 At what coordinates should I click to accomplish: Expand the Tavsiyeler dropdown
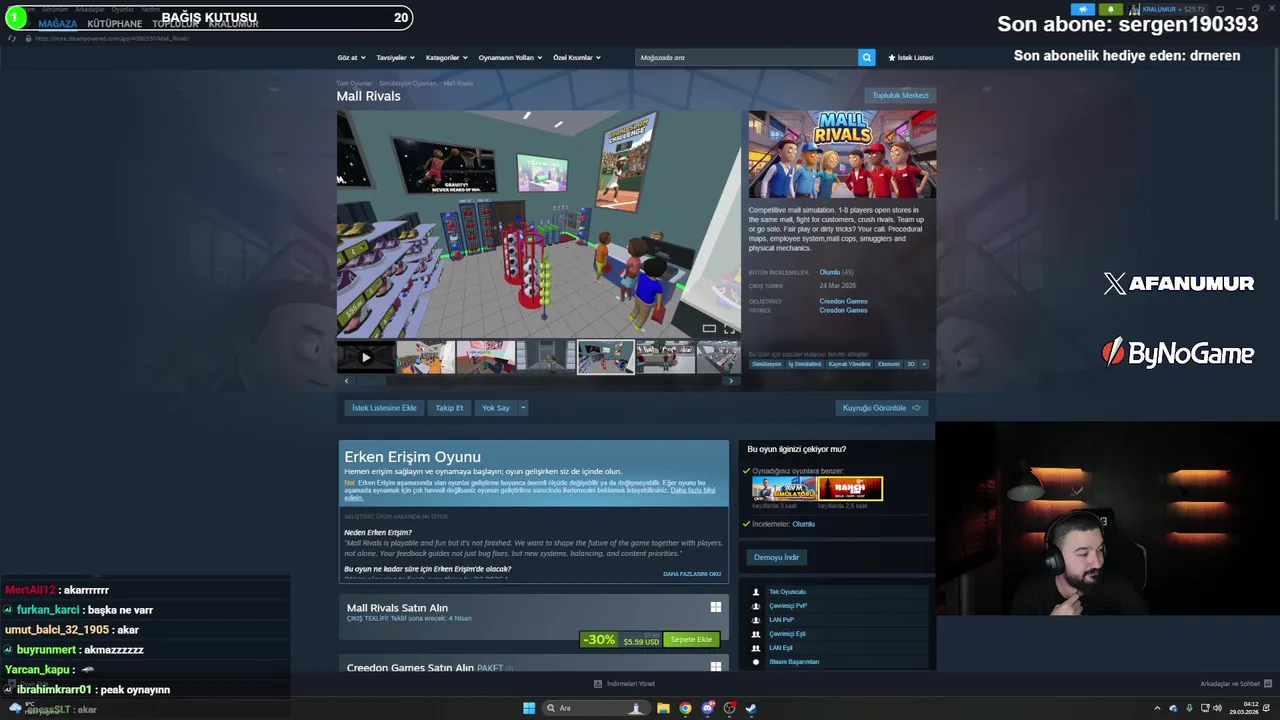[395, 57]
